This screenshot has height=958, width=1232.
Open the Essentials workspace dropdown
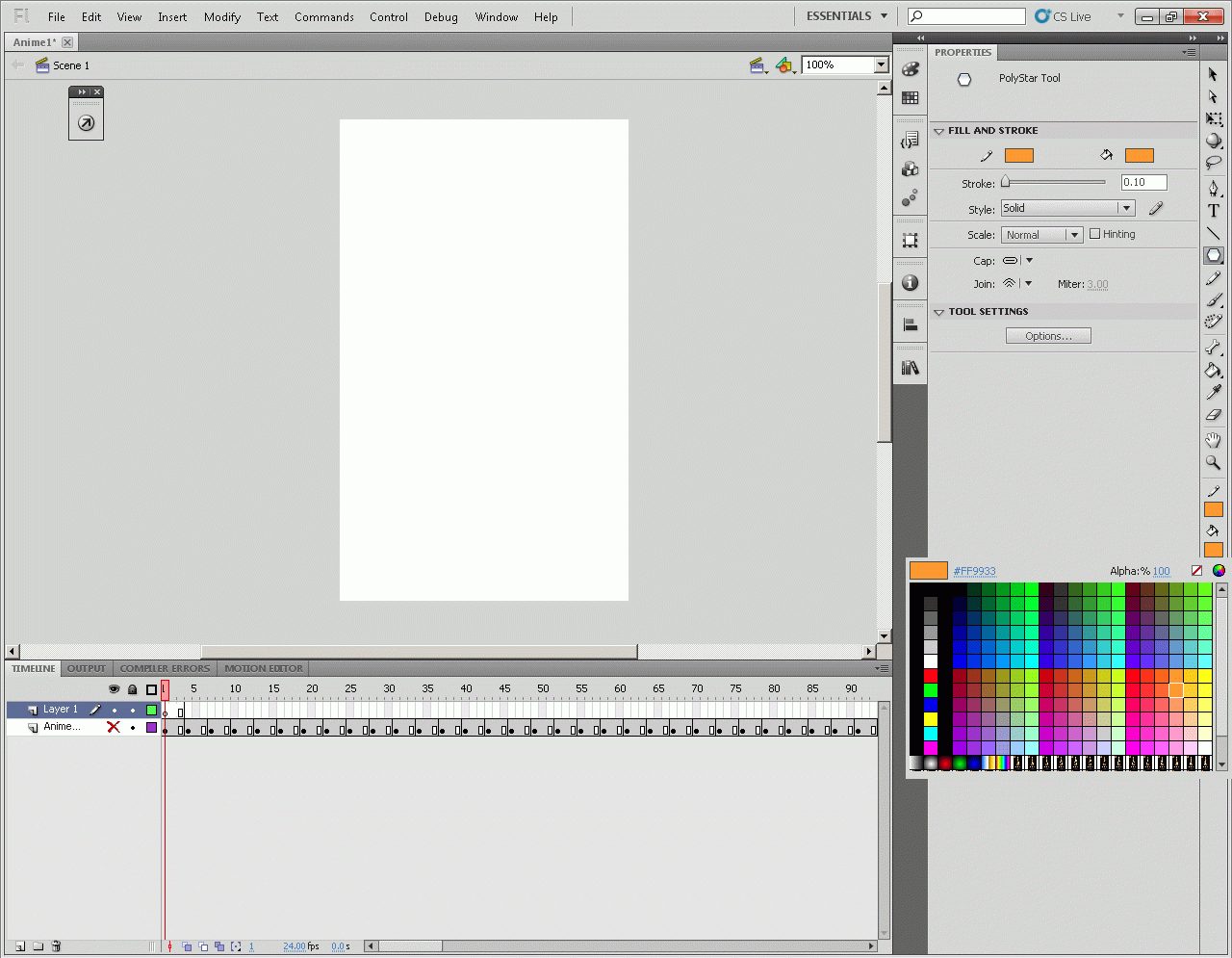click(847, 16)
